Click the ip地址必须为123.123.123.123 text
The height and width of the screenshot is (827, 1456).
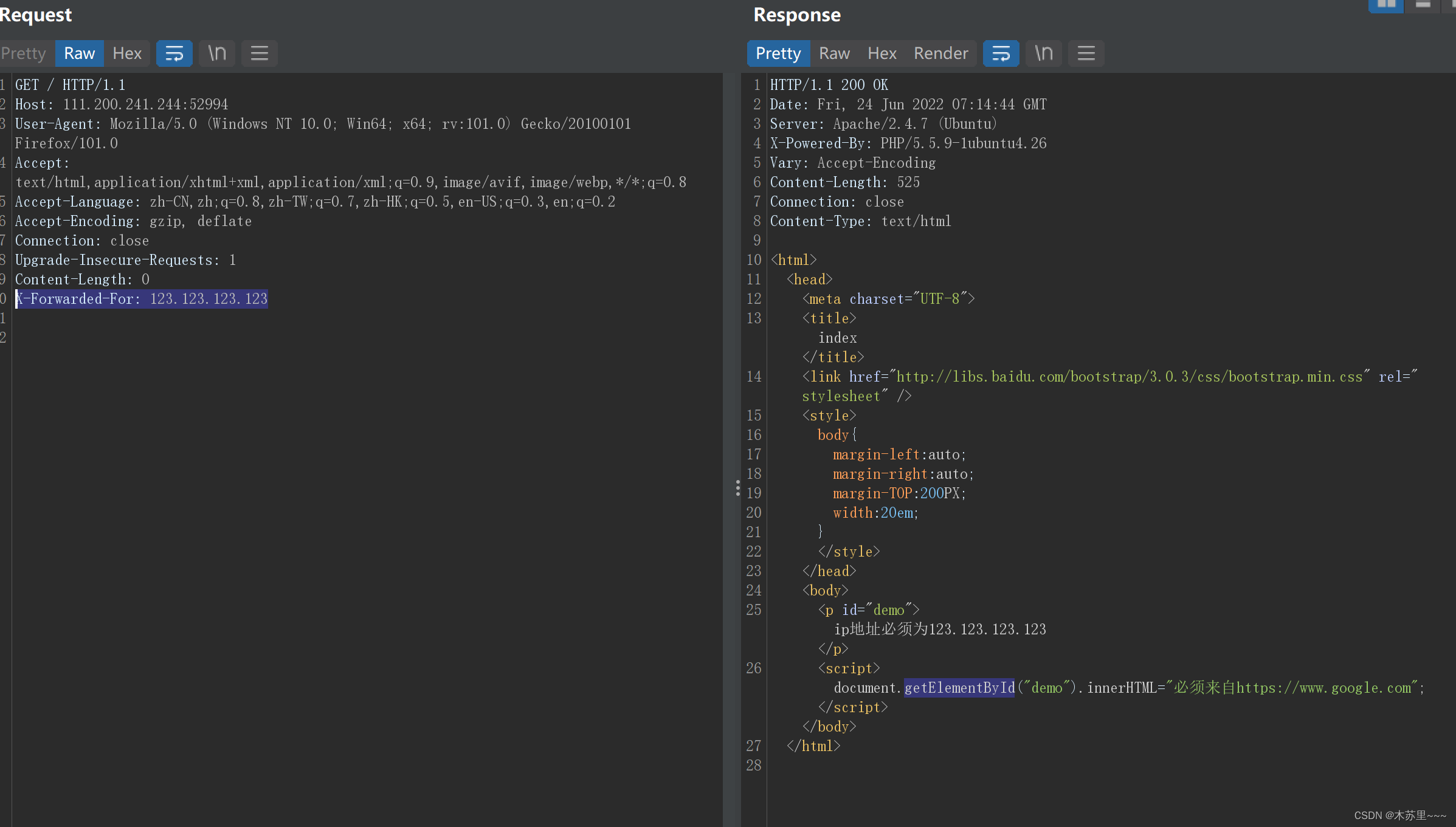940,630
